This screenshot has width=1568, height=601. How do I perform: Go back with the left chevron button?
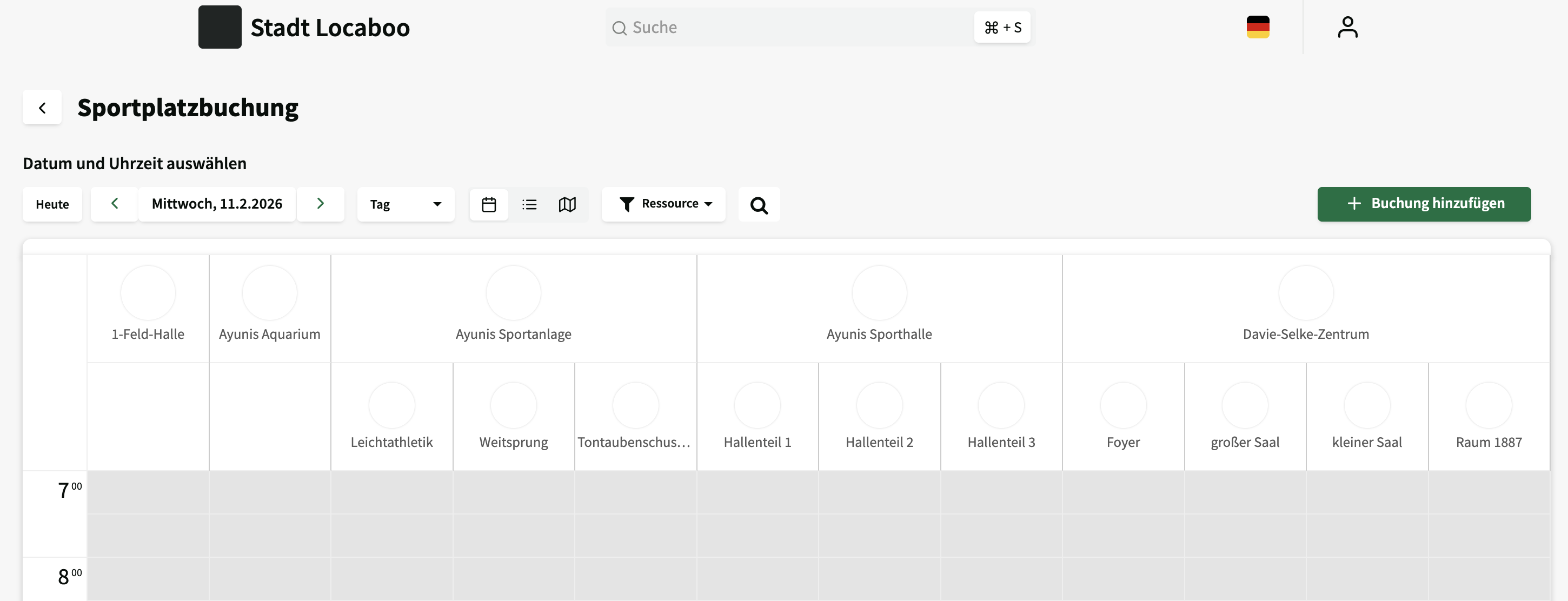coord(42,108)
